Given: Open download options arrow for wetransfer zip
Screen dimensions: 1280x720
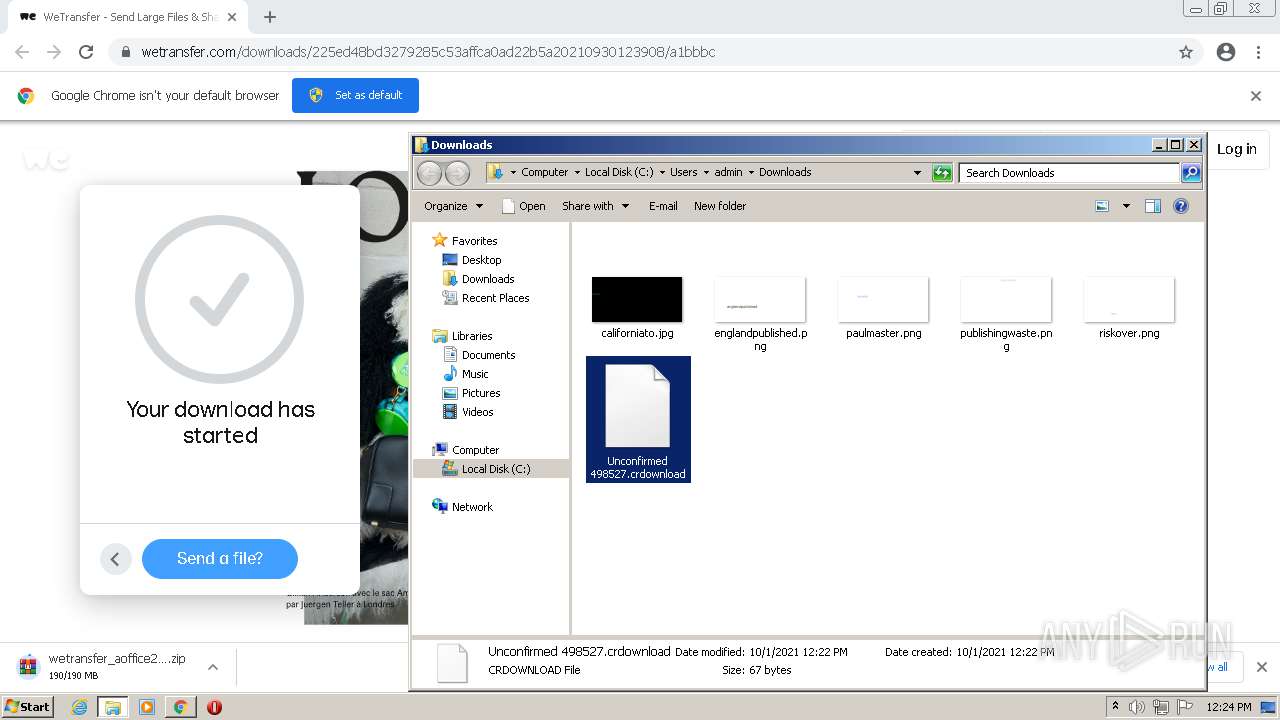Looking at the screenshot, I should [213, 666].
